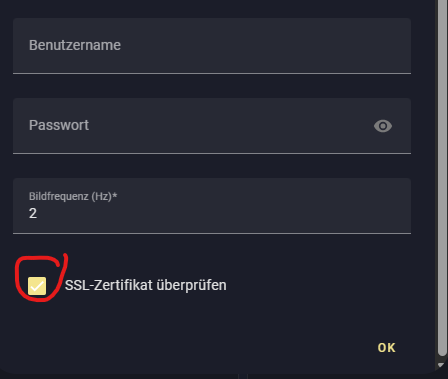Click the Passwort placeholder text
448x379 pixels.
59,125
